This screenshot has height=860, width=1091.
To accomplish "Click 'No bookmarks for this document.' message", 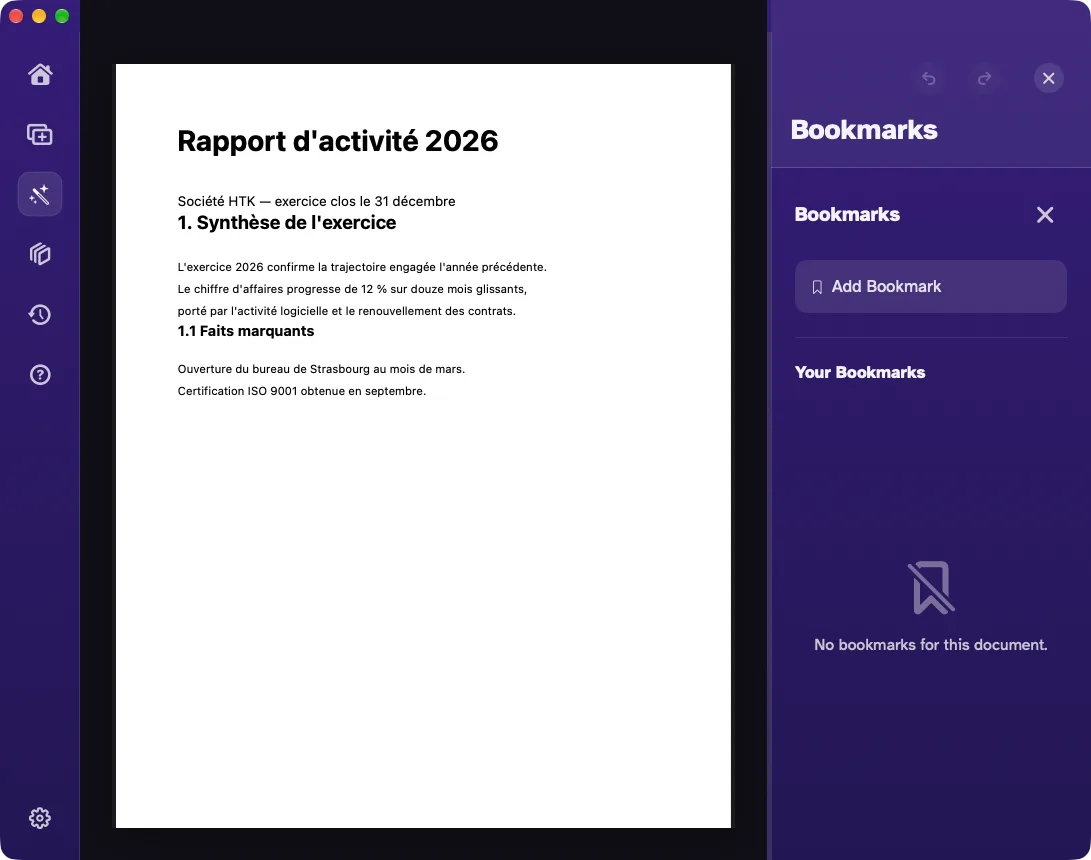I will tap(930, 645).
